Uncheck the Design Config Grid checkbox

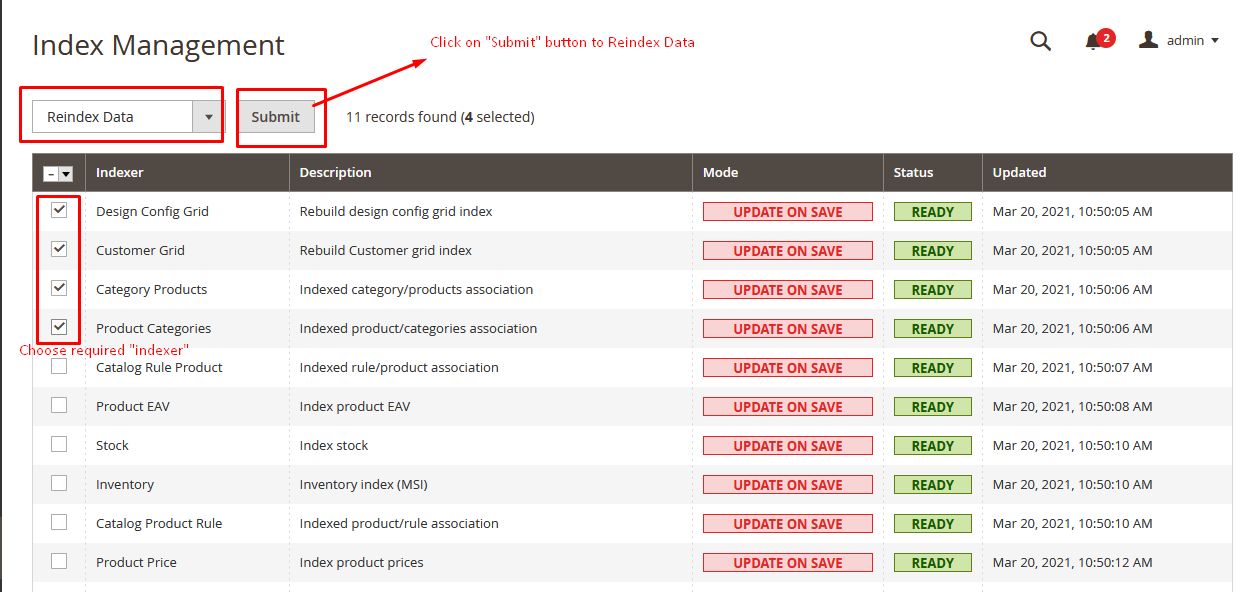tap(59, 210)
